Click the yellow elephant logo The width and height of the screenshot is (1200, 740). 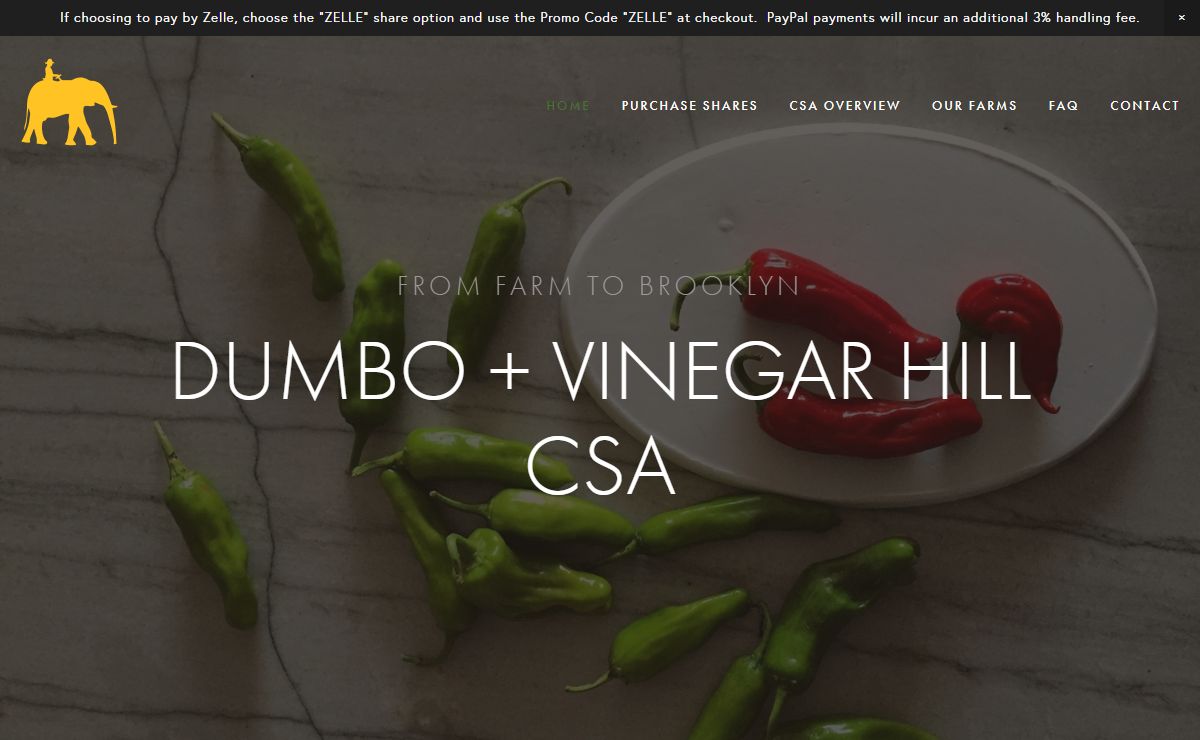70,103
